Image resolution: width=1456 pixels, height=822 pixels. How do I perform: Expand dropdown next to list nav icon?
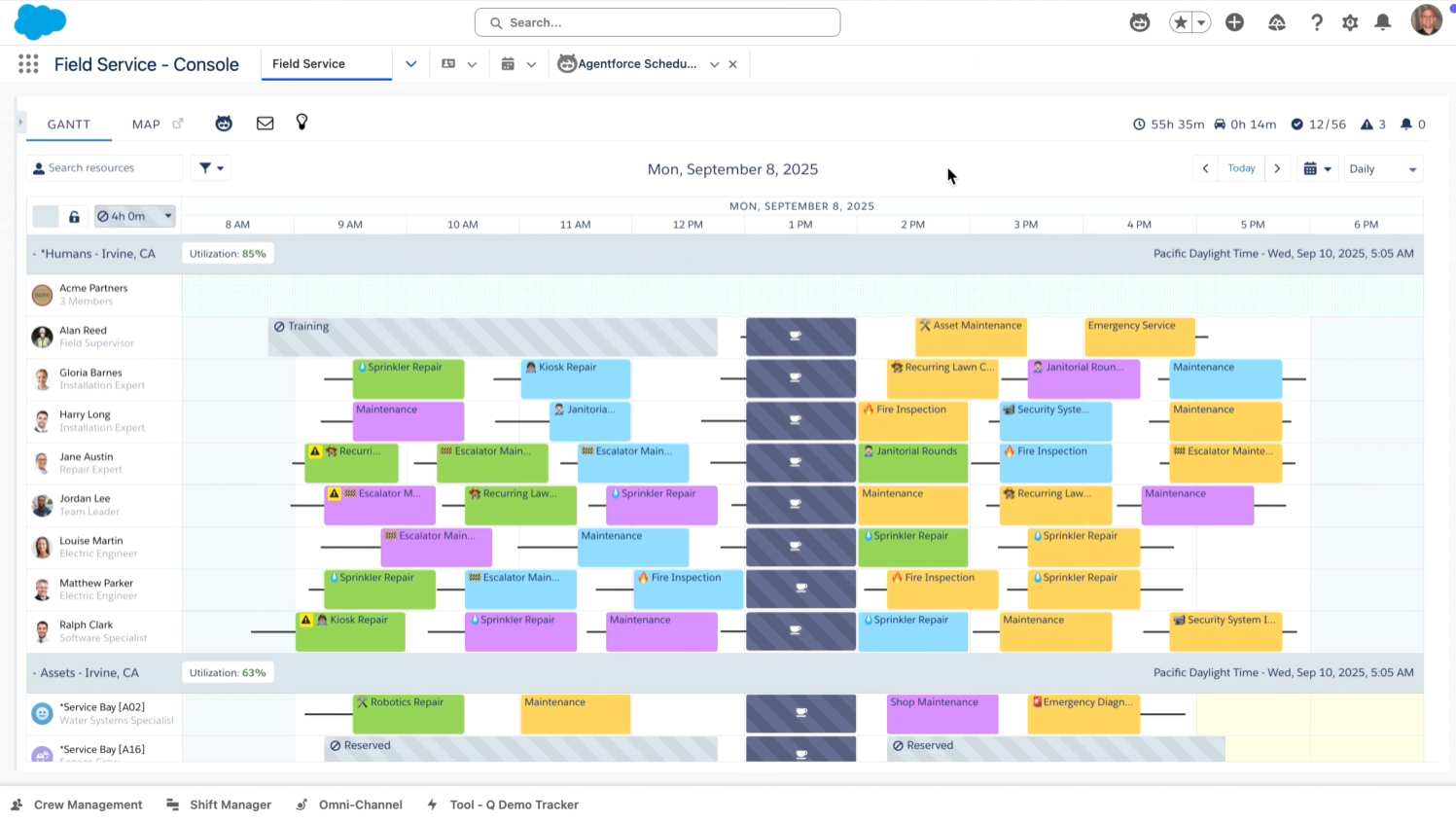(x=472, y=64)
